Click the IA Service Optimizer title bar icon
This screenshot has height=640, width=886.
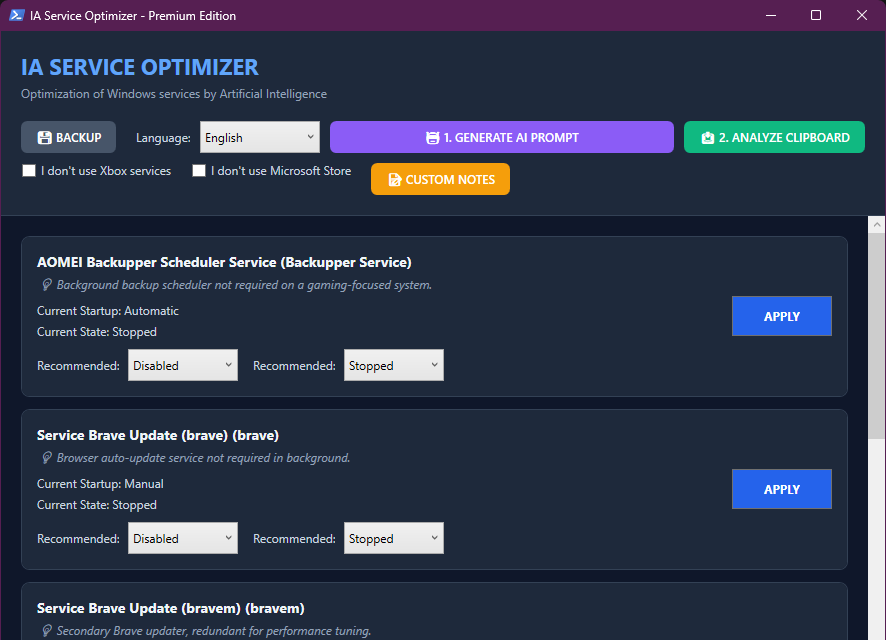coord(15,15)
